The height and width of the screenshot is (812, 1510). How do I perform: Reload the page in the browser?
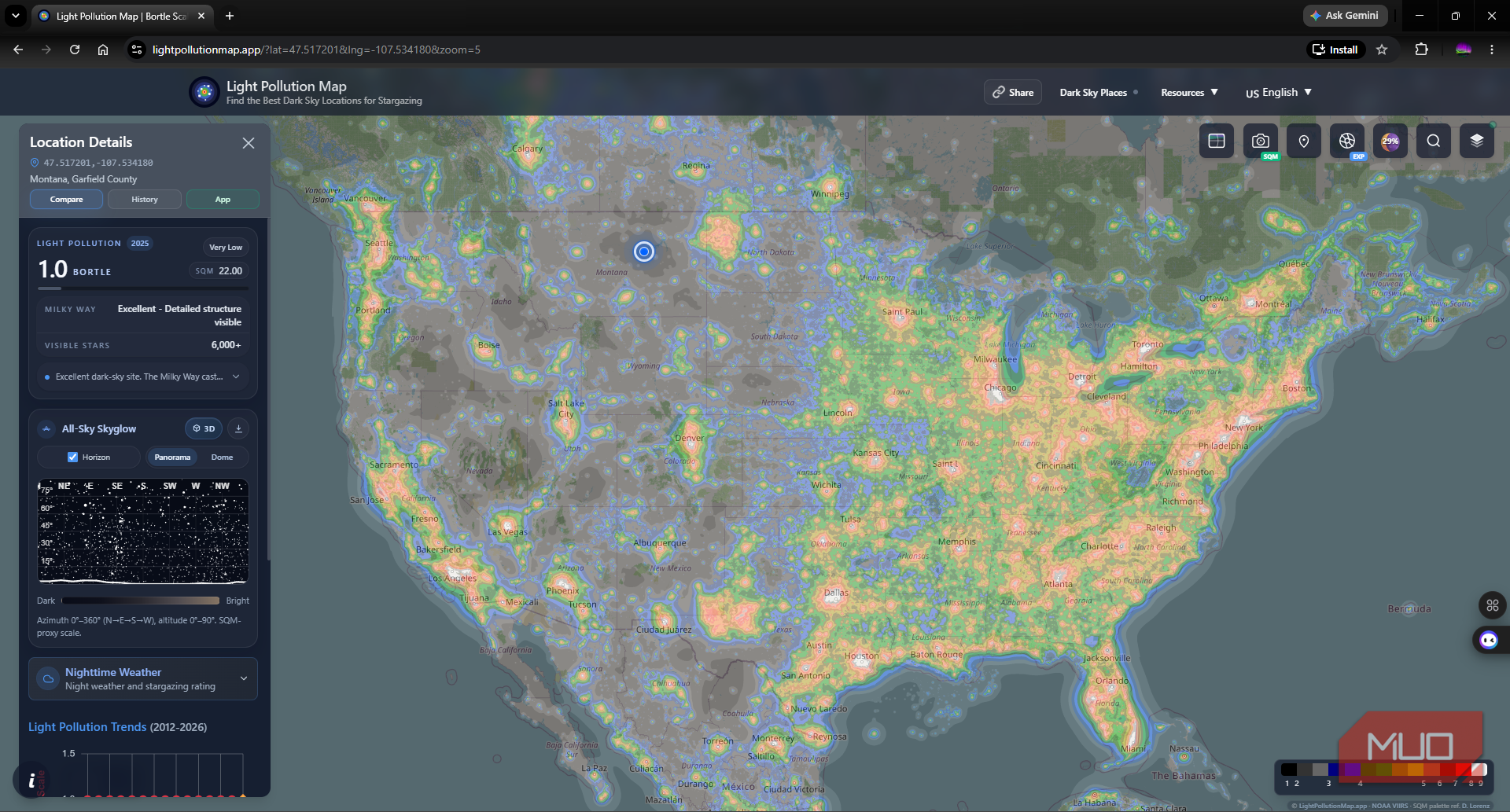click(75, 50)
